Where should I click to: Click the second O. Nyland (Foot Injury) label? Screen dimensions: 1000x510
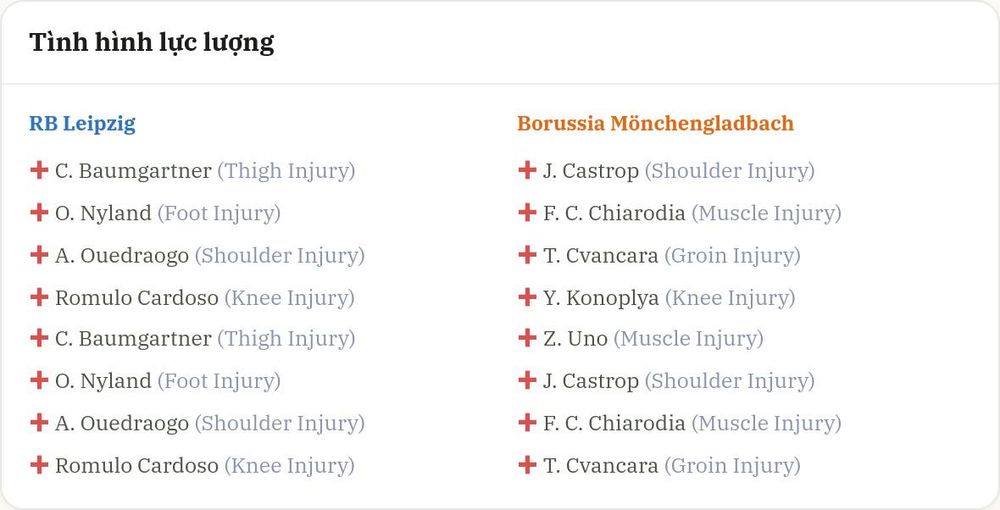point(219,381)
